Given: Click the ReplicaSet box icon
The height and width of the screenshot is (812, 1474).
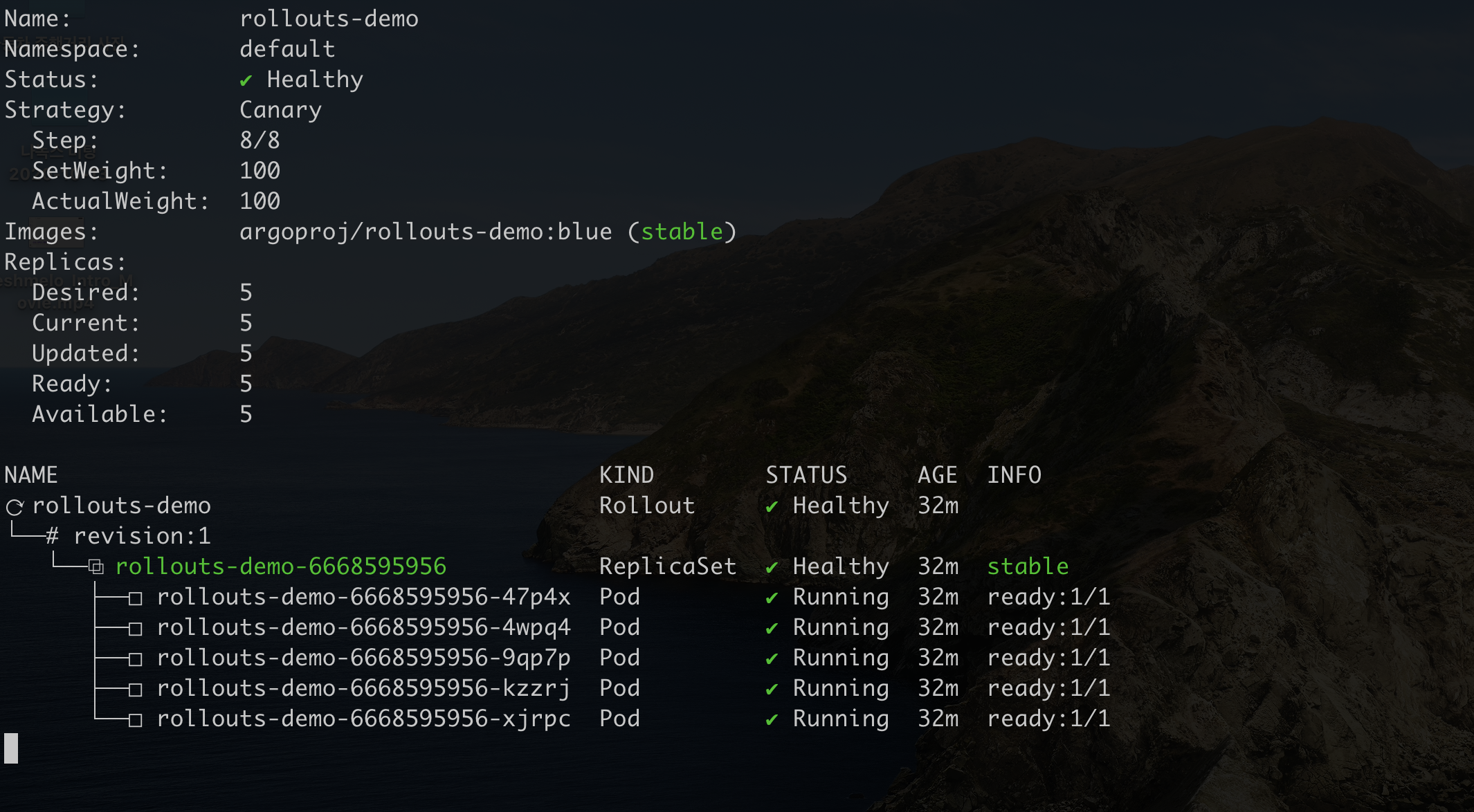Looking at the screenshot, I should (96, 568).
